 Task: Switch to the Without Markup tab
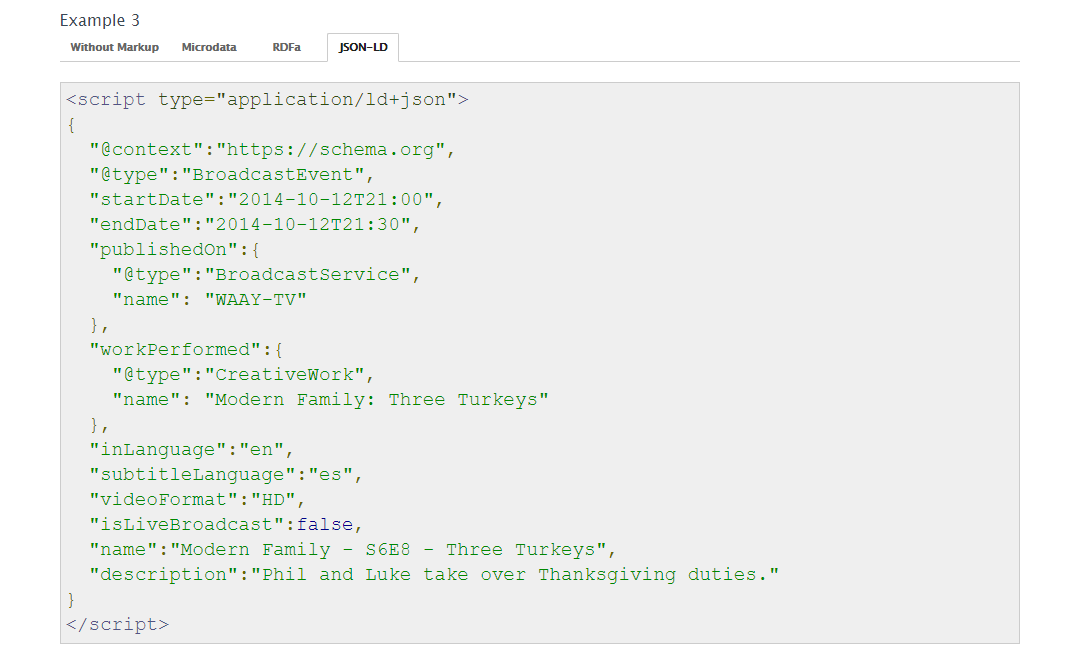[x=114, y=47]
